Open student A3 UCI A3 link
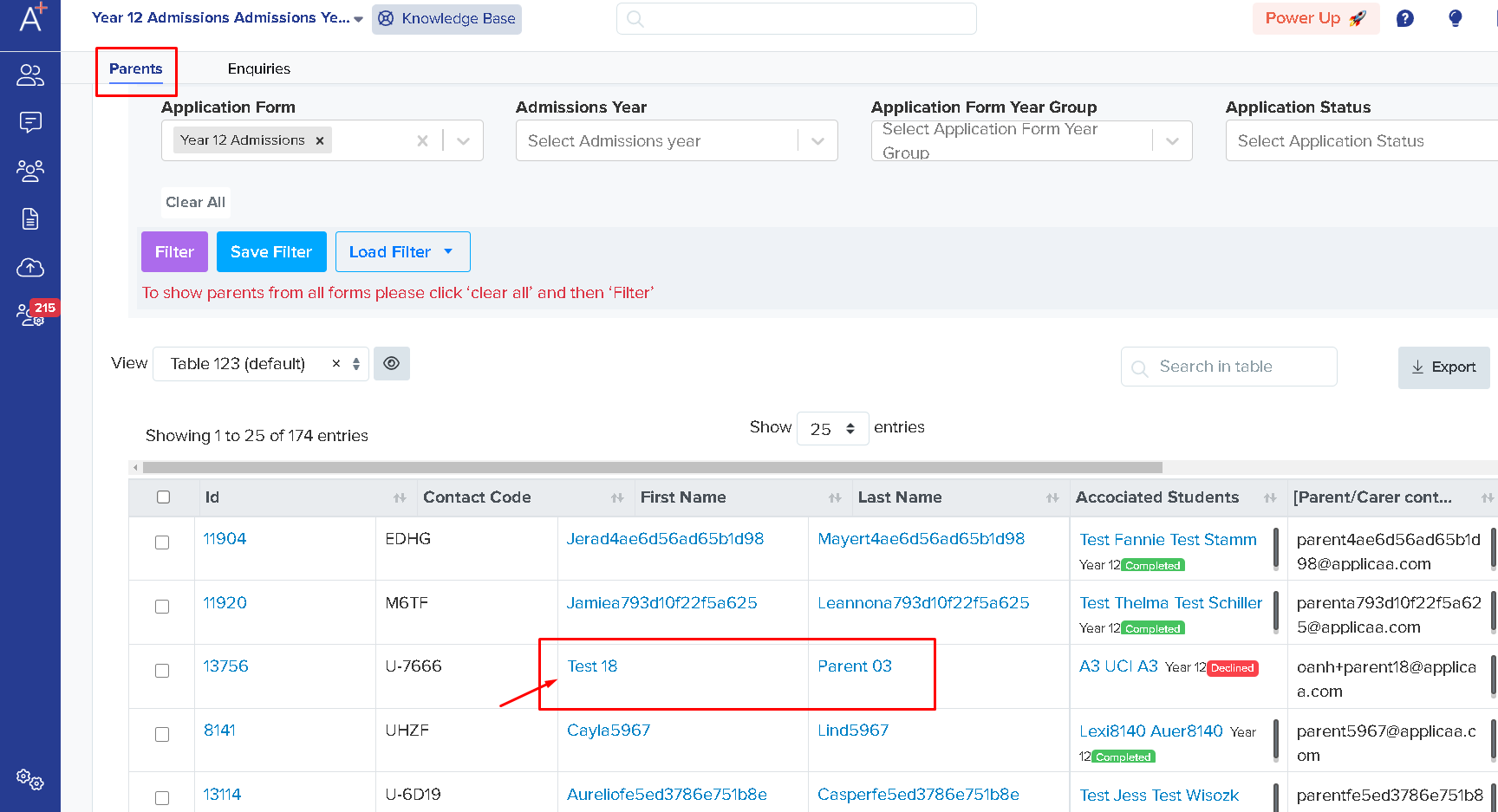This screenshot has height=812, width=1498. coord(1118,666)
